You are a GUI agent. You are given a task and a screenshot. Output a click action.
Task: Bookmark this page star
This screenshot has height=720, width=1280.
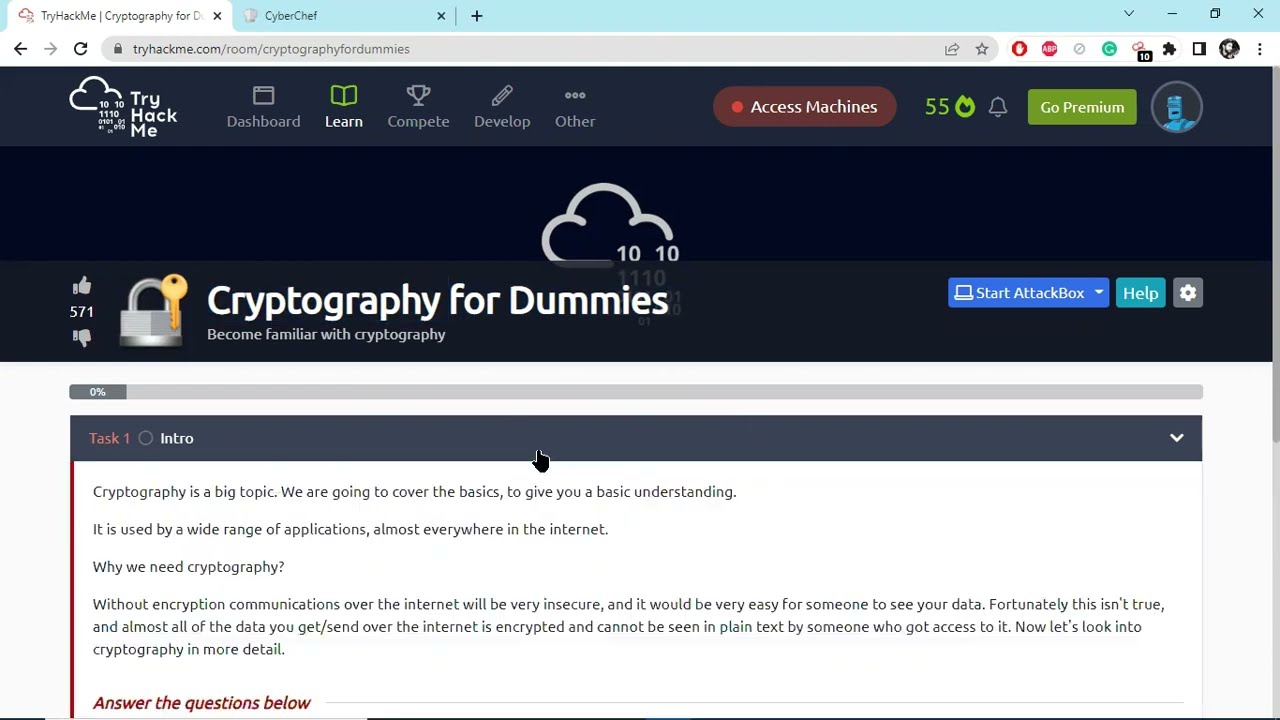click(982, 49)
